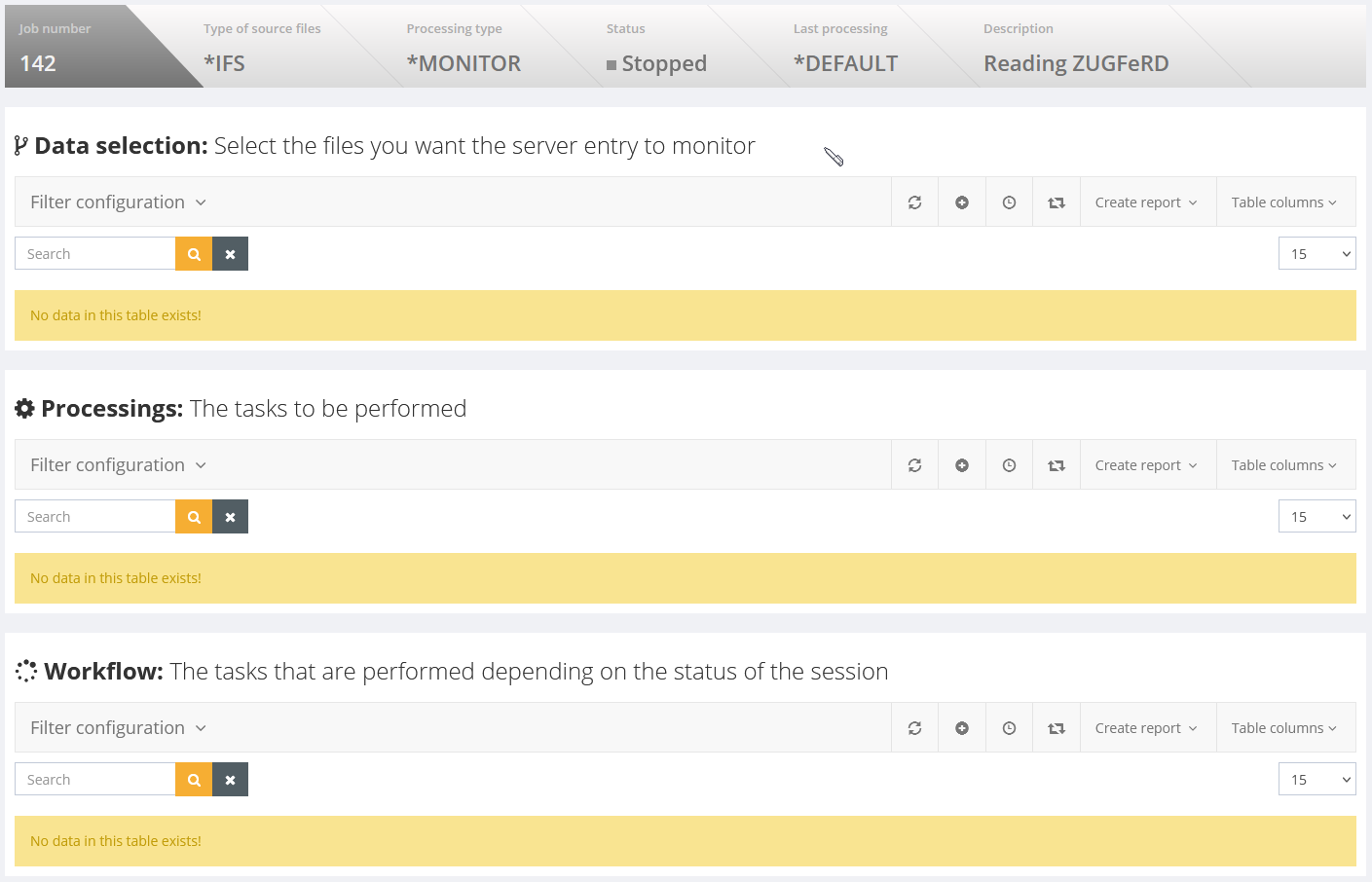Add a new Processings entry
Screen dimensions: 1372x882
[962, 465]
